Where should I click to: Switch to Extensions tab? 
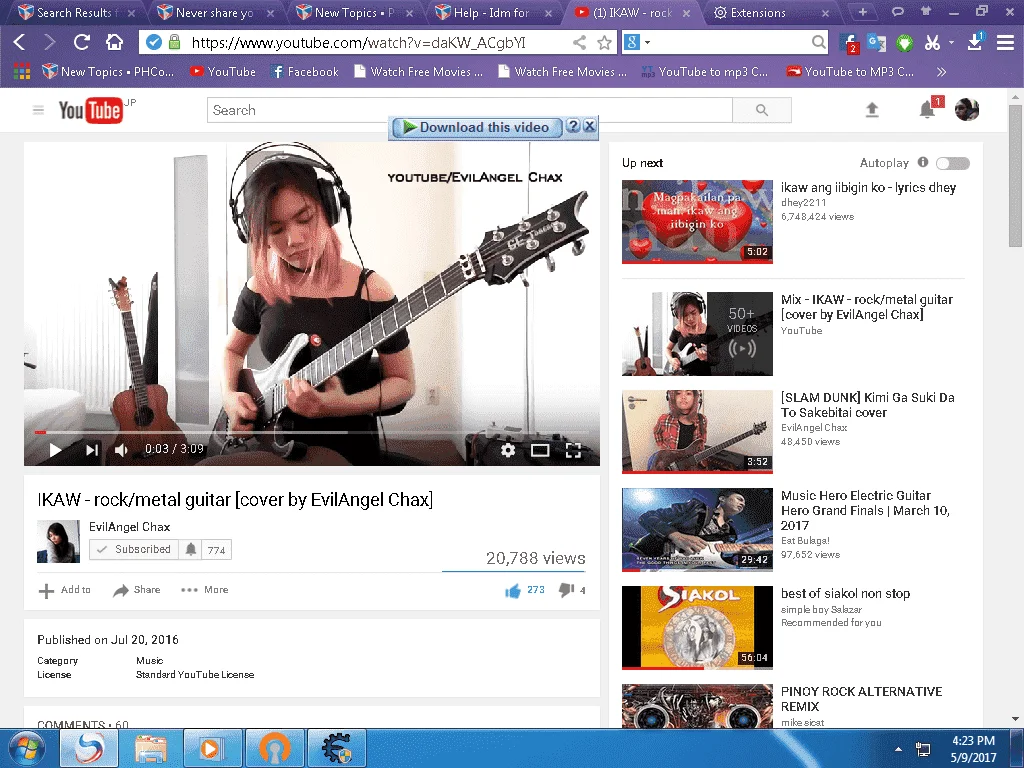pos(771,12)
